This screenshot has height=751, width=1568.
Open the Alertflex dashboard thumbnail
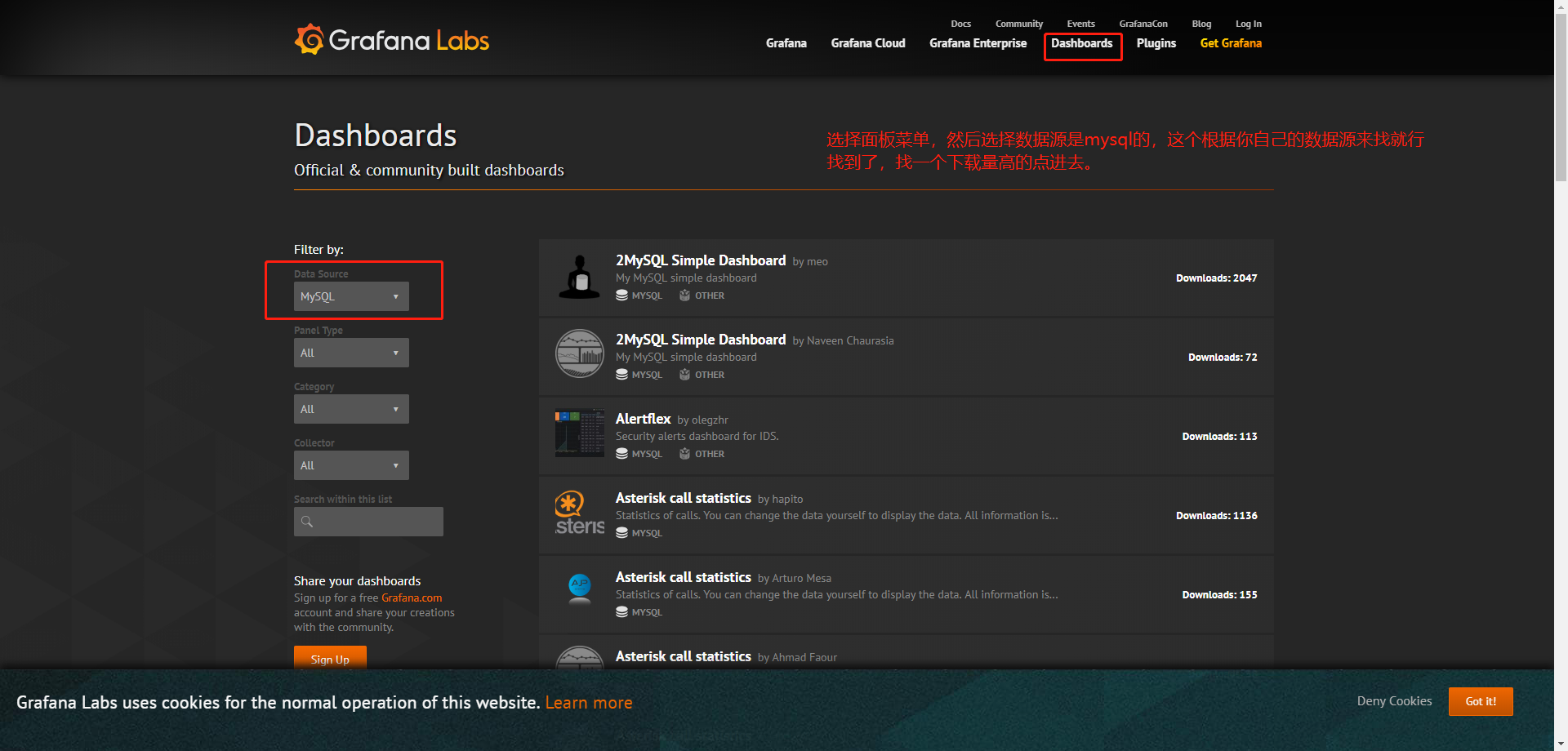[x=580, y=433]
